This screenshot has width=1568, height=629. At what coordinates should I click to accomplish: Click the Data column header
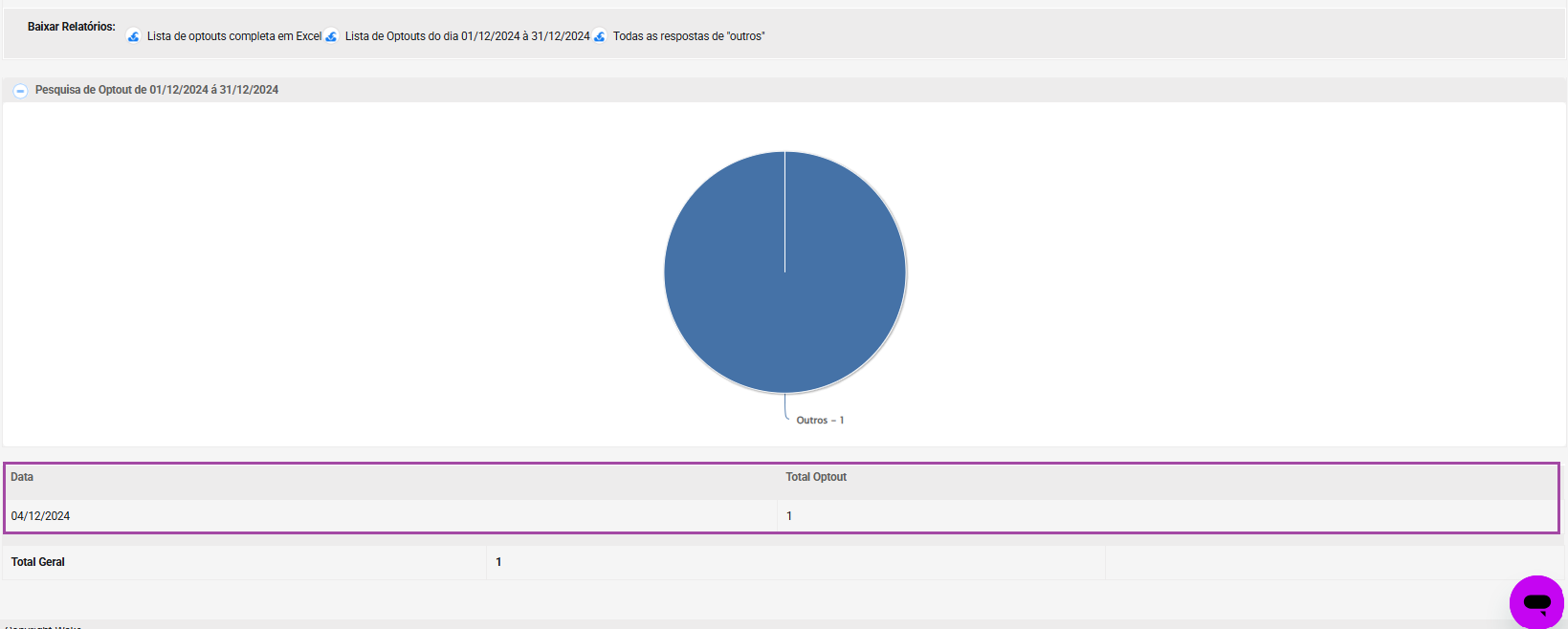click(22, 477)
